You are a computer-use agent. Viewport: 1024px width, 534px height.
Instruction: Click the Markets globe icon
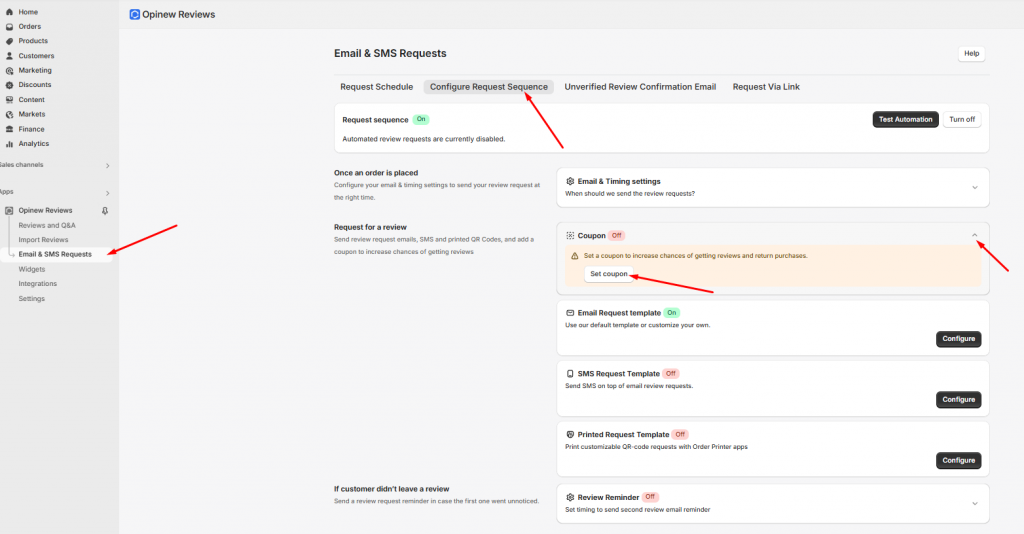(9, 114)
